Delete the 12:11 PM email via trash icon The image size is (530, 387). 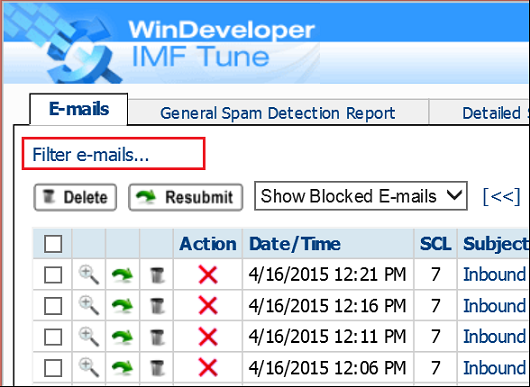[x=157, y=337]
